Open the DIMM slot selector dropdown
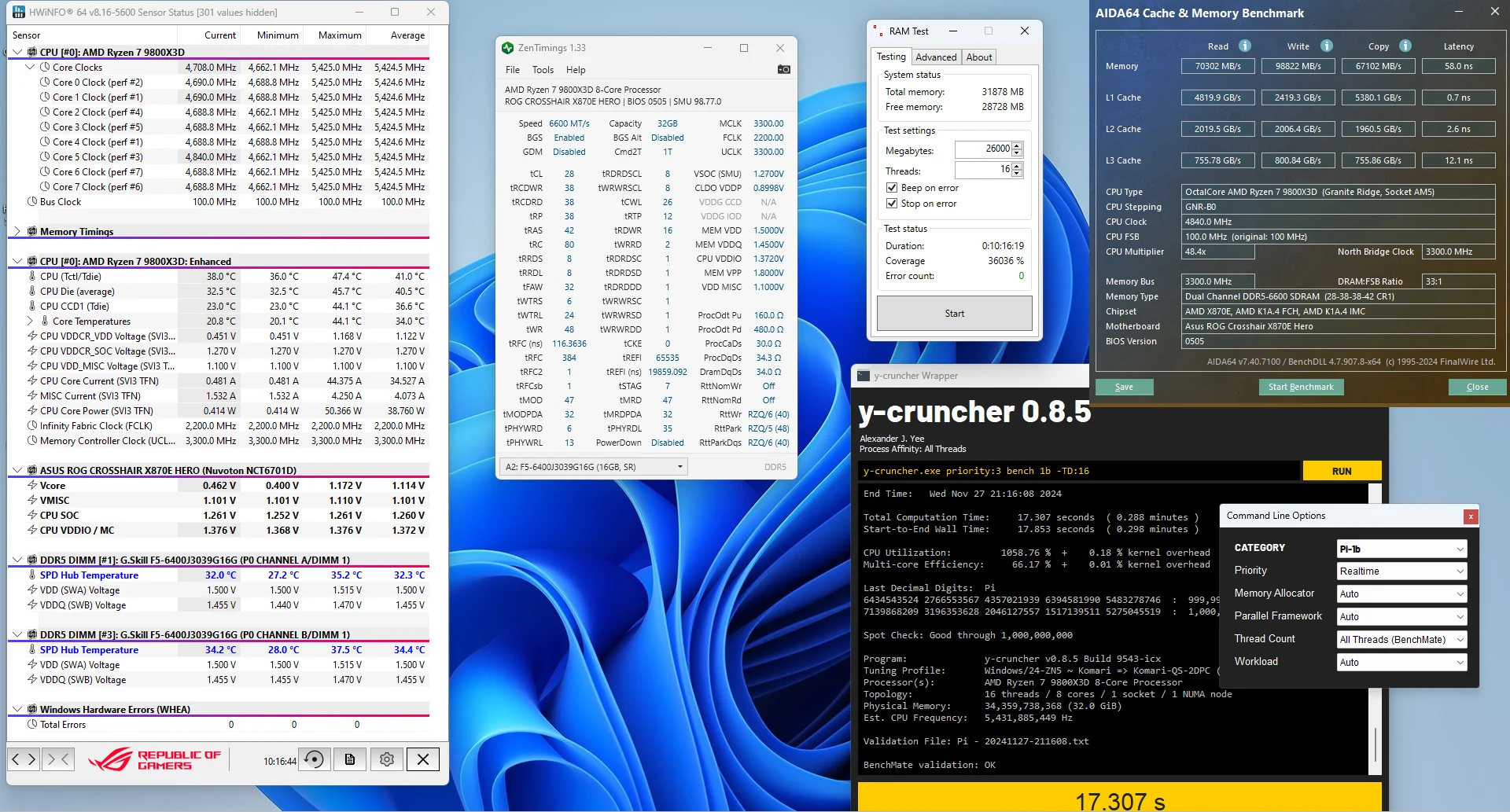The width and height of the screenshot is (1510, 812). (x=593, y=467)
